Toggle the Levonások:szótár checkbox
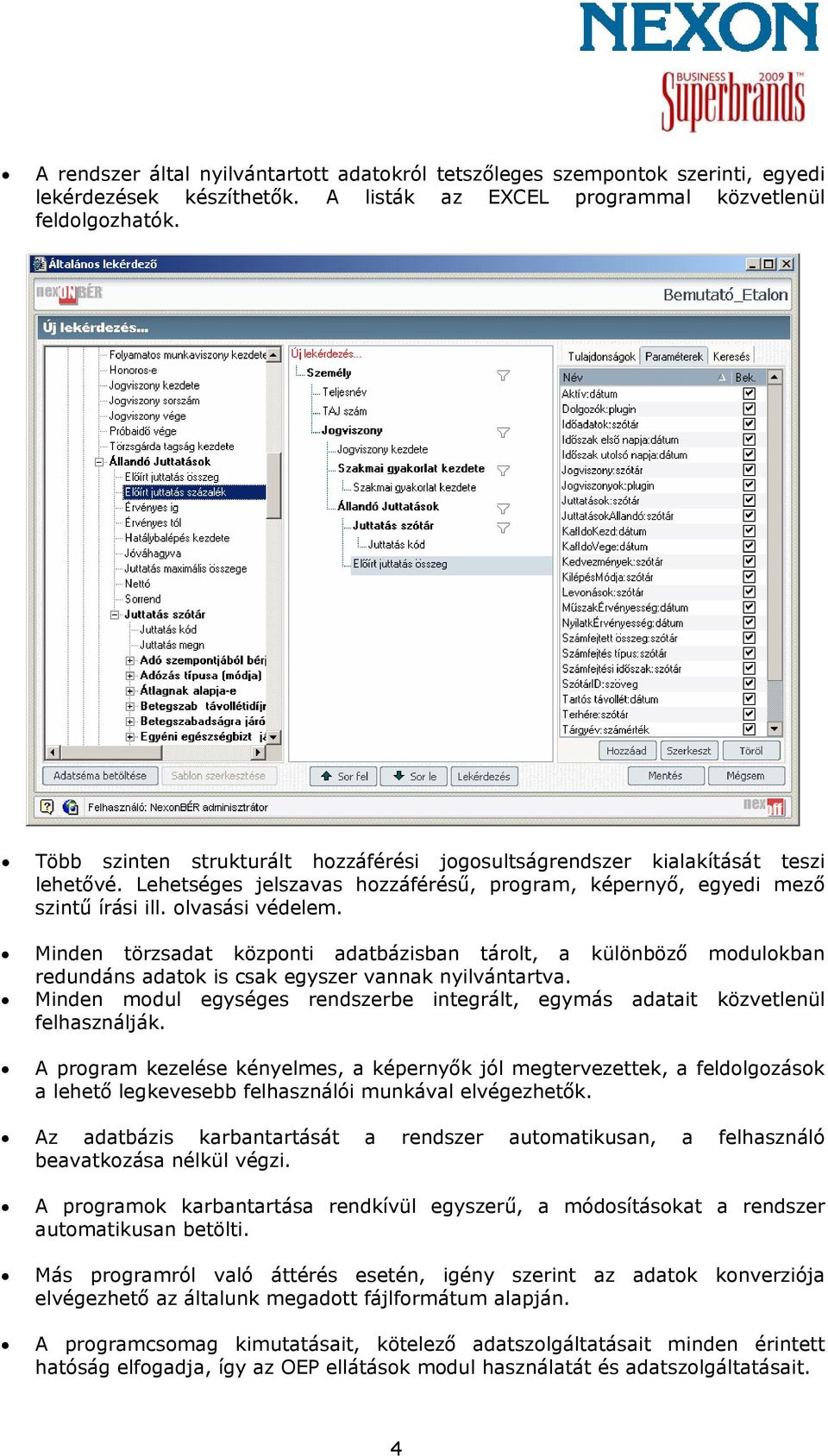The height and width of the screenshot is (1456, 828). click(x=749, y=592)
